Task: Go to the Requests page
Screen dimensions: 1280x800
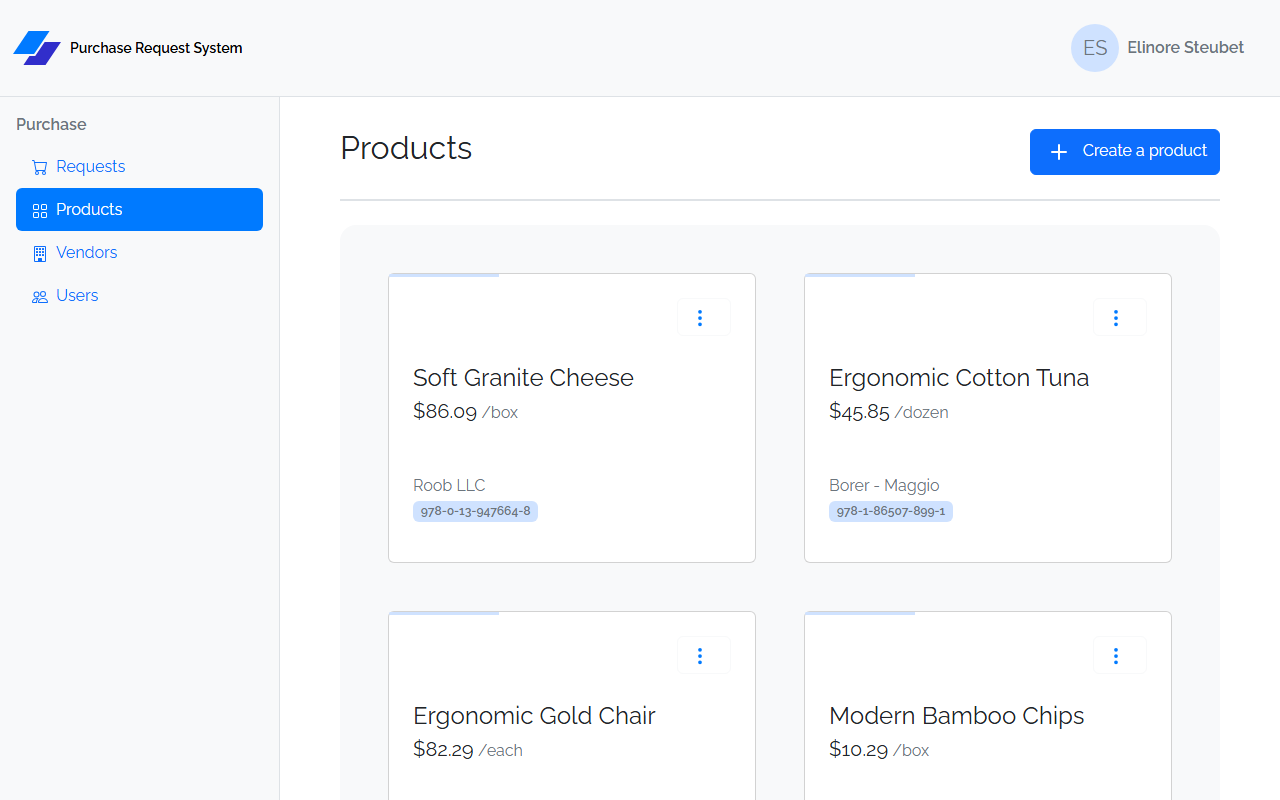Action: tap(139, 167)
